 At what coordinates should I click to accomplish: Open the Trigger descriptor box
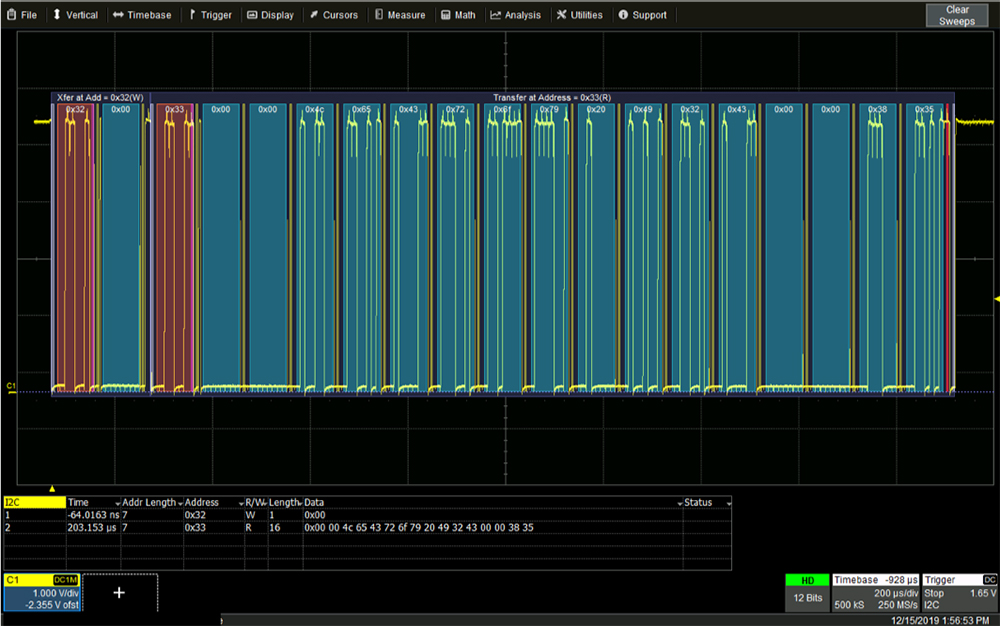pos(960,592)
